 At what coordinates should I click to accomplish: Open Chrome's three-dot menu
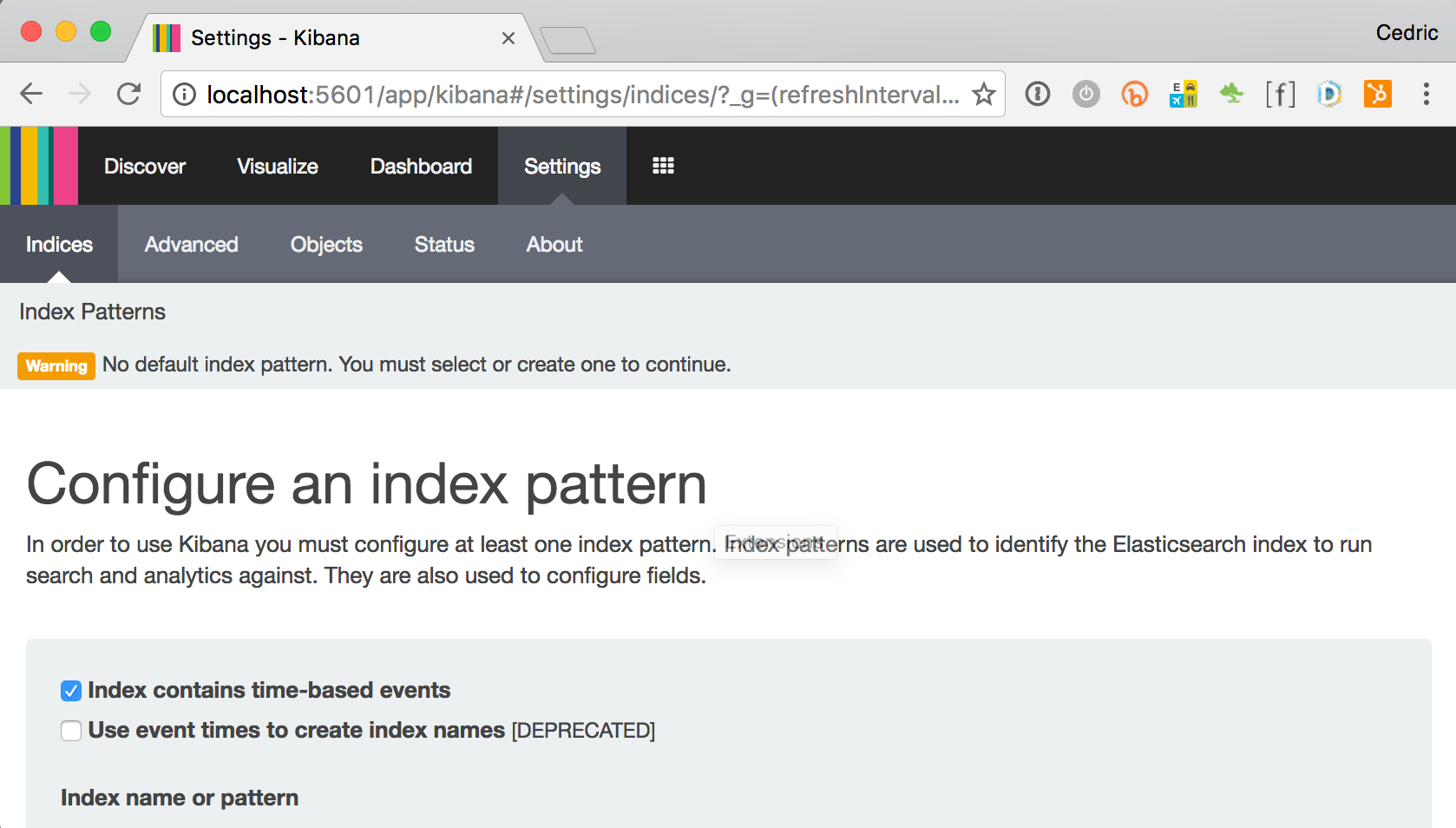coord(1426,94)
